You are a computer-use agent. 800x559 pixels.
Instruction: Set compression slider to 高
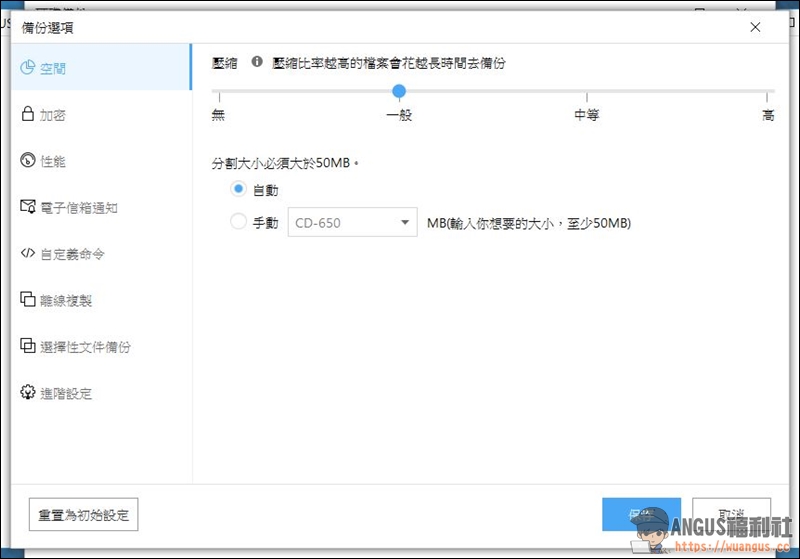point(768,92)
